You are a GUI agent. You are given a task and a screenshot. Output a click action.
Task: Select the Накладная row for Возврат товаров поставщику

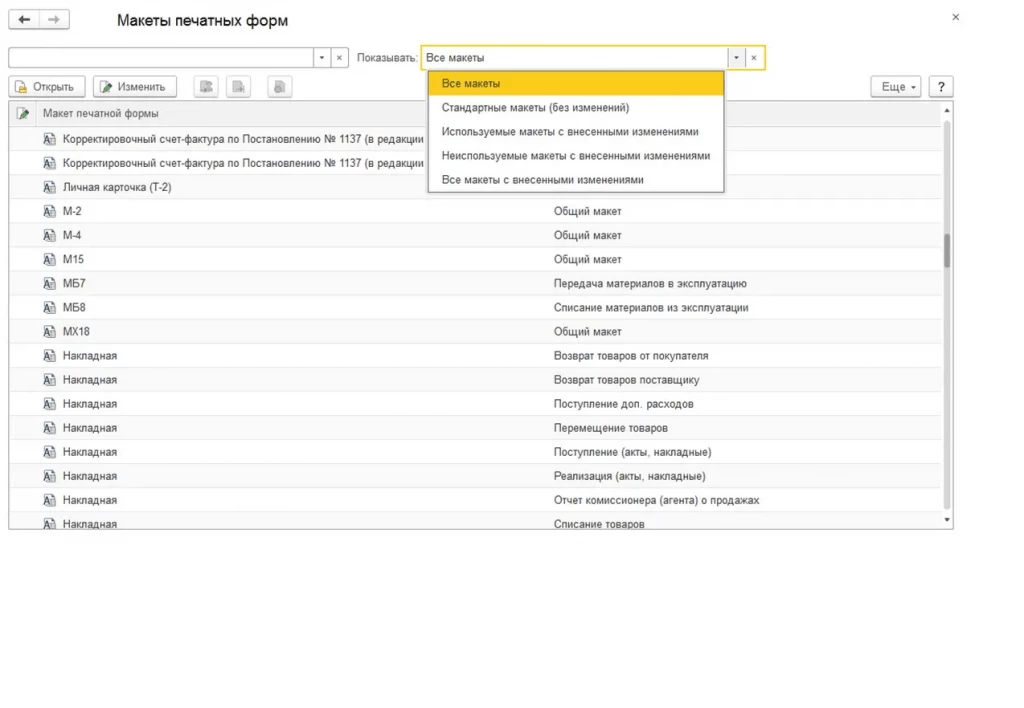pyautogui.click(x=475, y=380)
